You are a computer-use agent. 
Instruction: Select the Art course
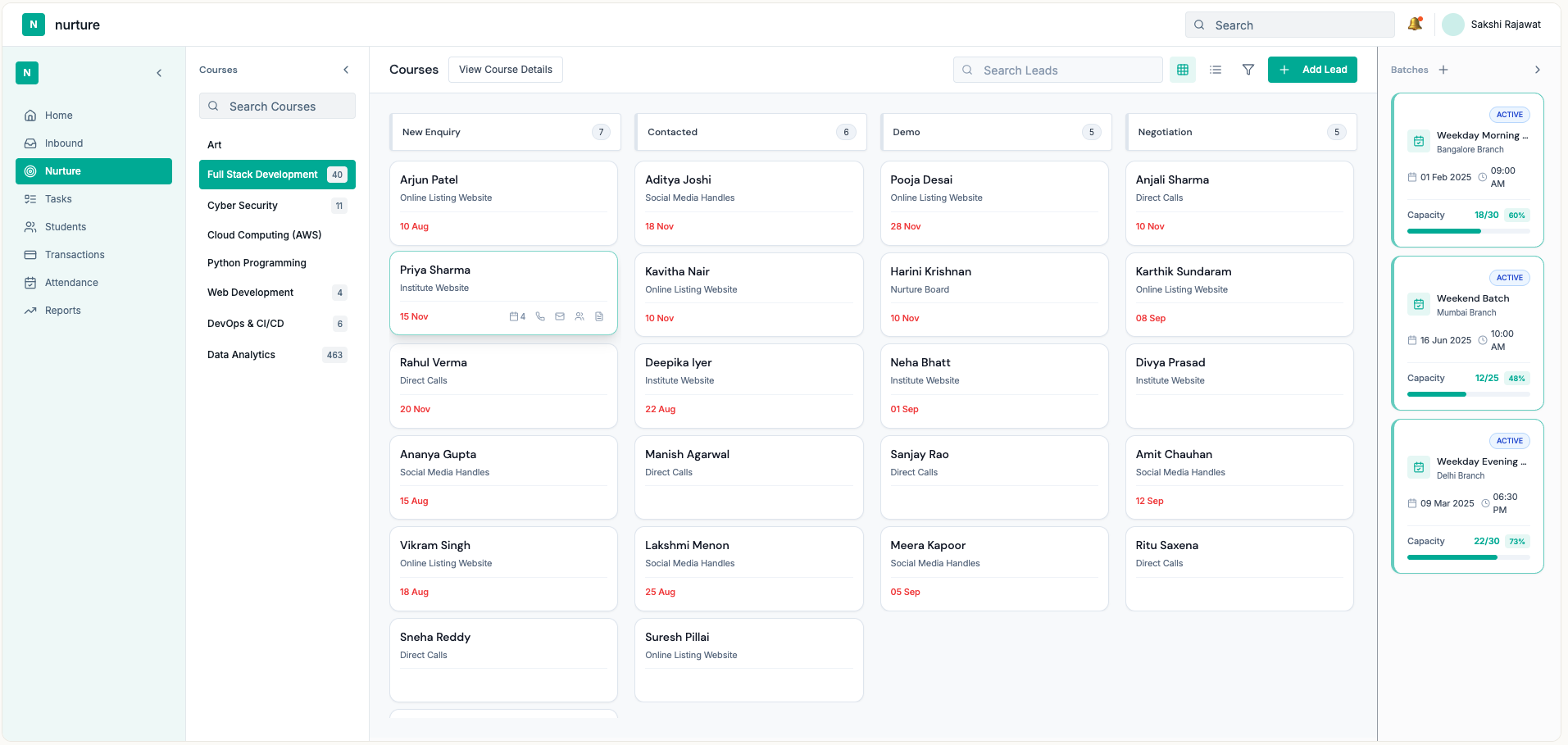277,145
